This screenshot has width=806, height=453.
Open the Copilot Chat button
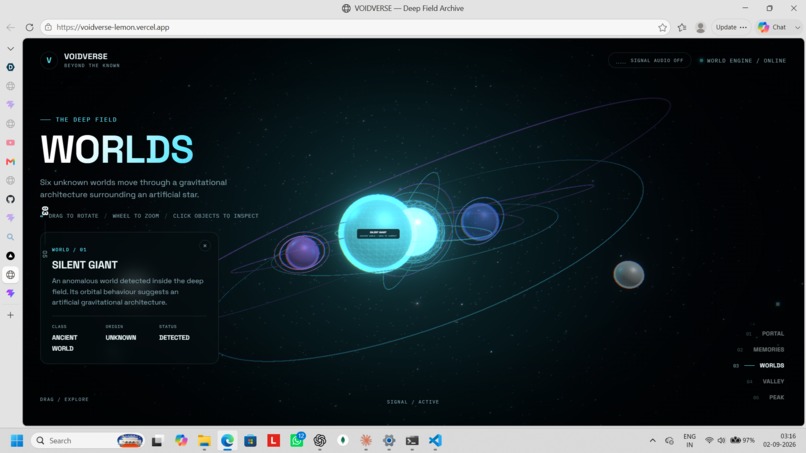pos(773,27)
